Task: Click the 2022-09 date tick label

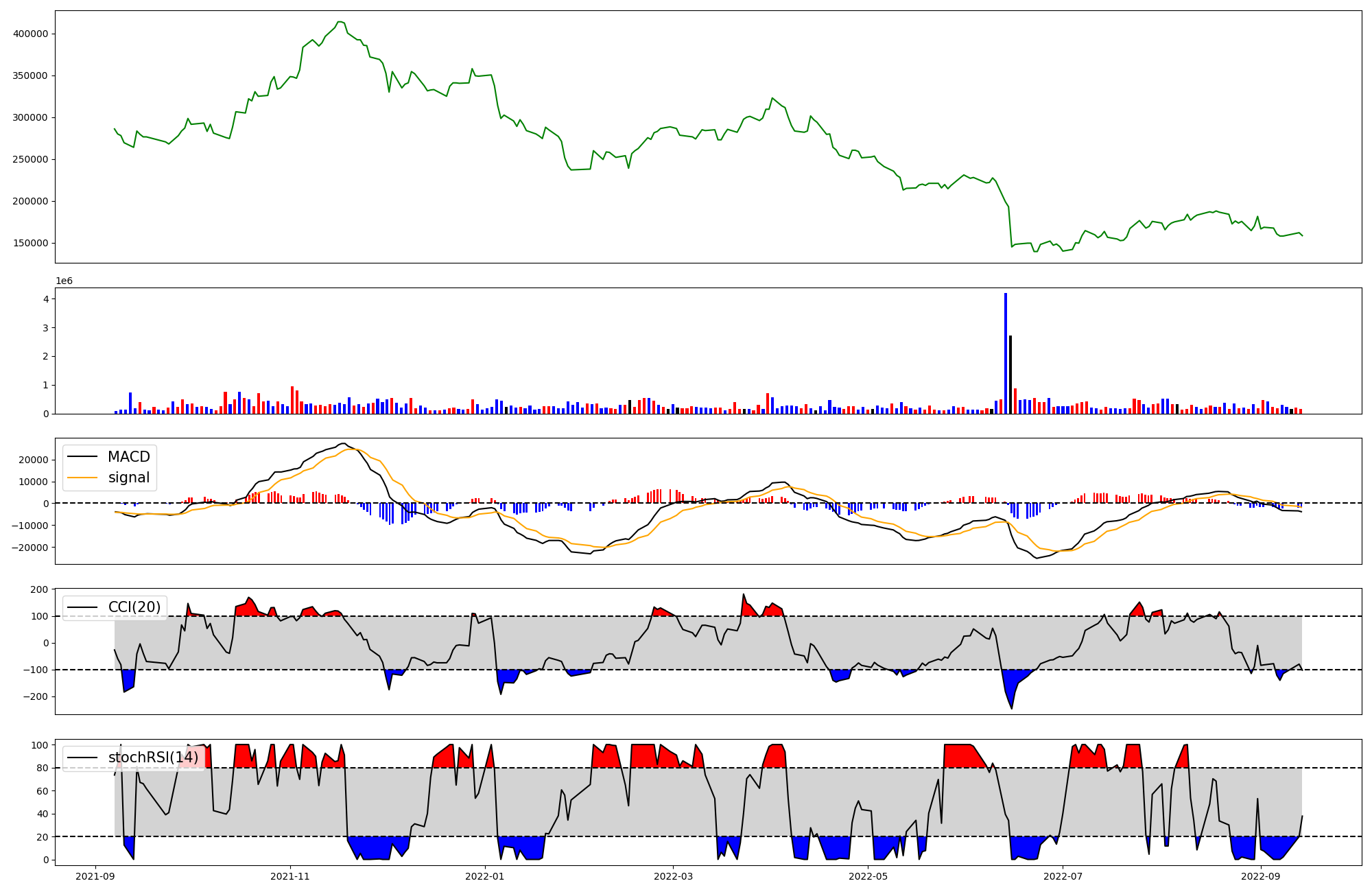Action: pyautogui.click(x=1261, y=876)
